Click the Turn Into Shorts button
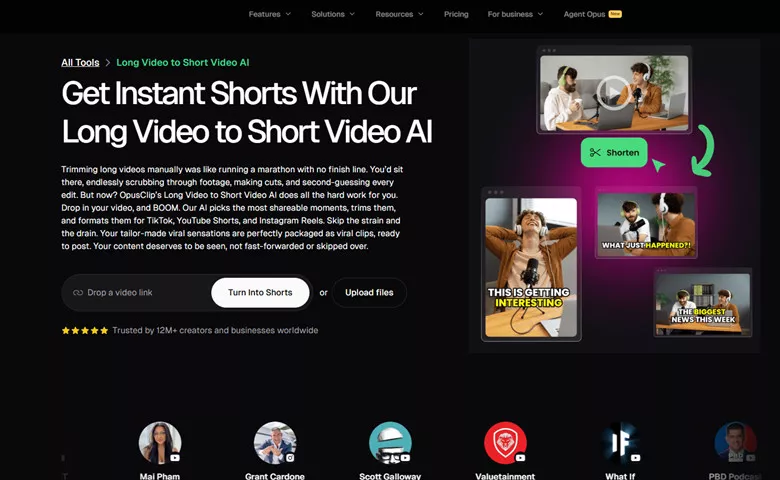780x480 pixels. pyautogui.click(x=260, y=292)
